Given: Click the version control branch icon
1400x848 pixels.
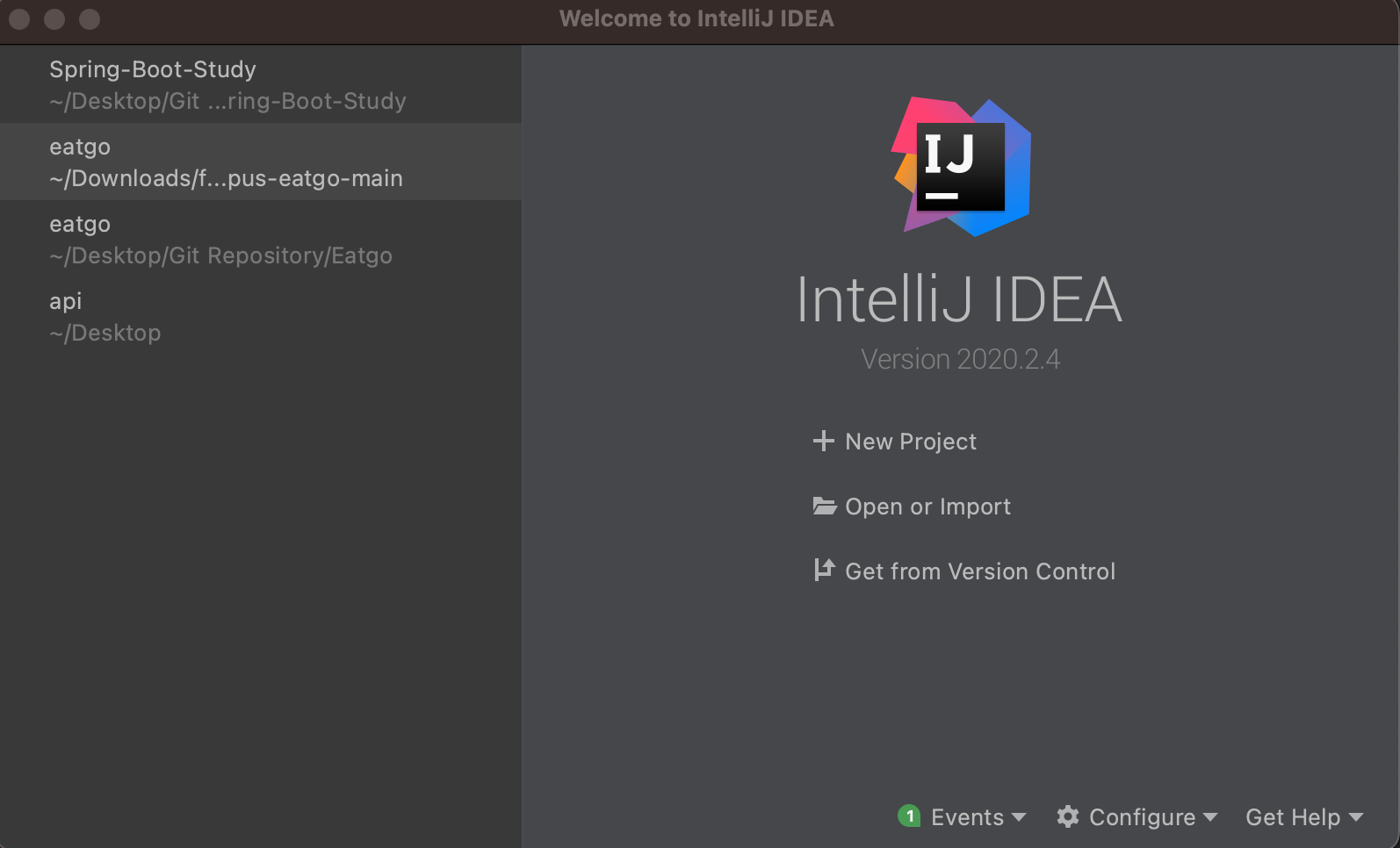Looking at the screenshot, I should (824, 570).
